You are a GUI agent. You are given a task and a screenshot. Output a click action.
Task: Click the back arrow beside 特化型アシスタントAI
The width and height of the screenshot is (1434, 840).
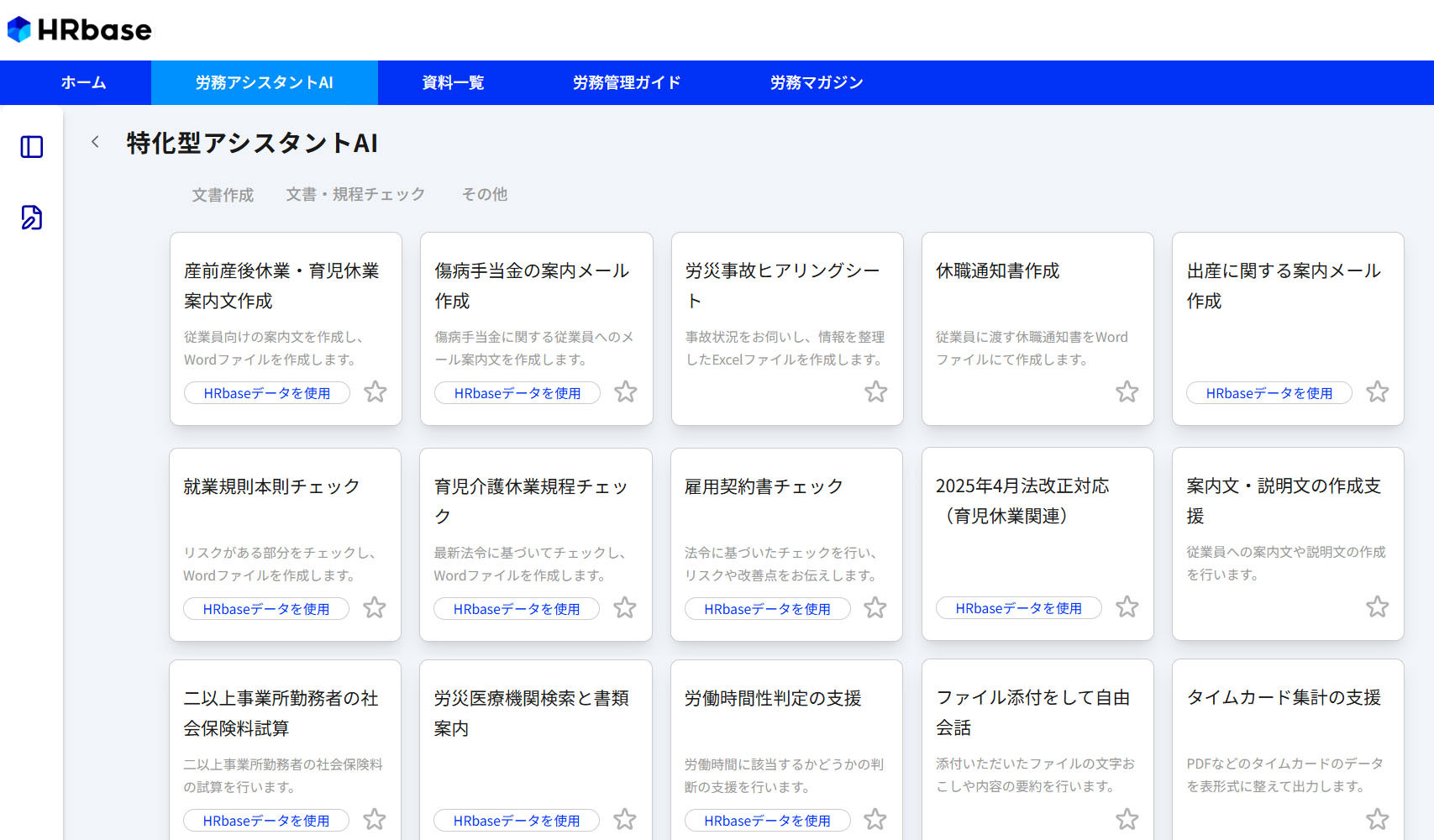coord(95,142)
